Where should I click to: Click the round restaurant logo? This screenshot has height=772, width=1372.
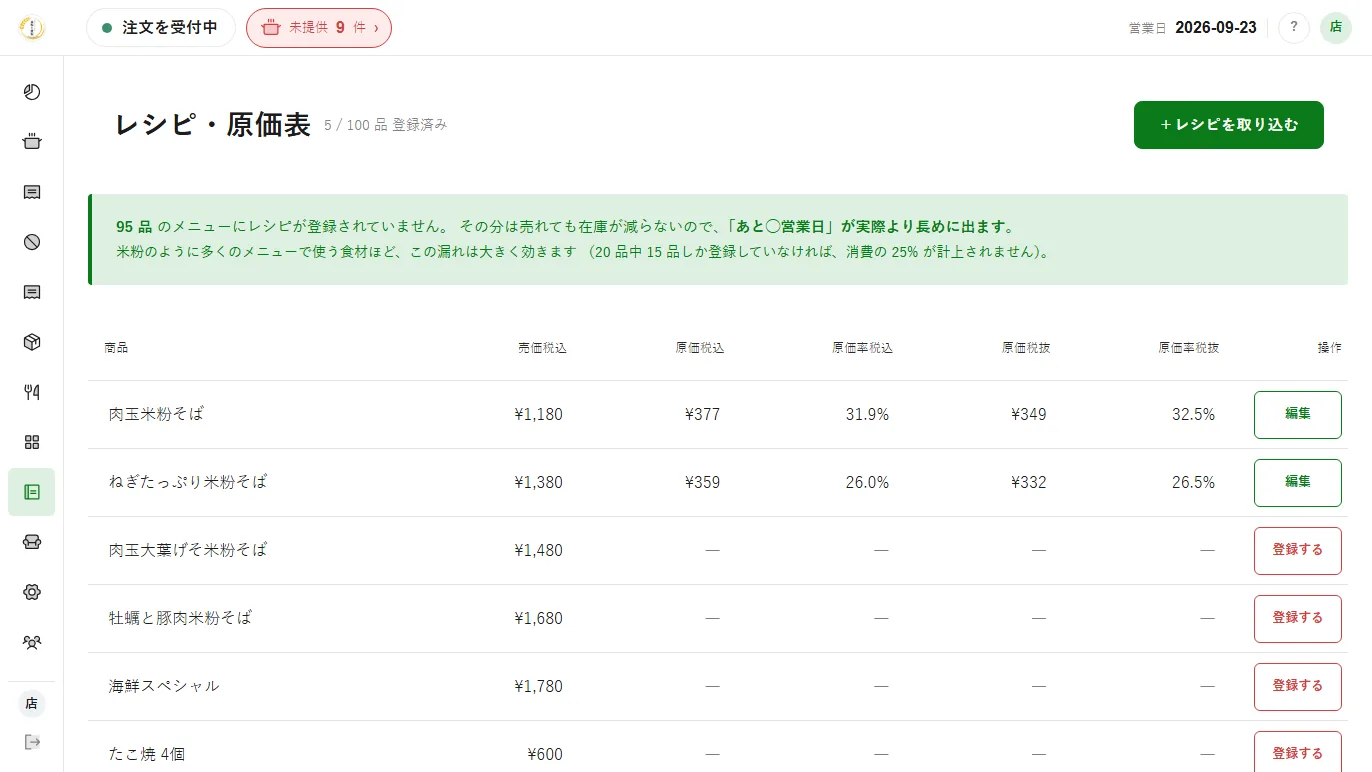point(32,28)
